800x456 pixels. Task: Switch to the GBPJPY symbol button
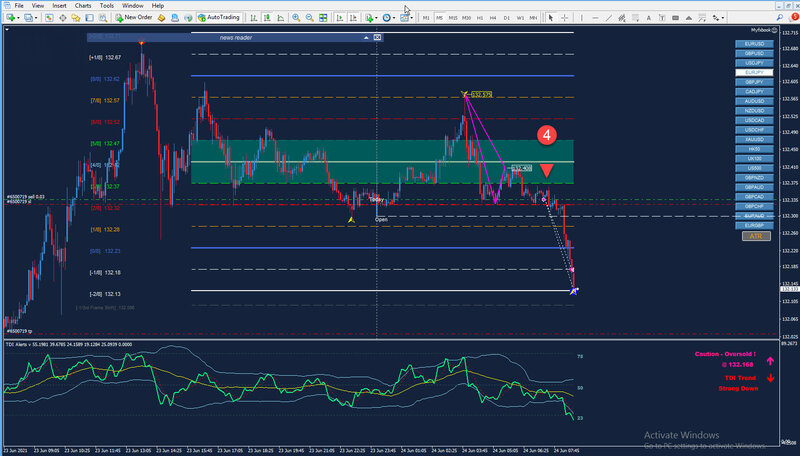click(x=754, y=82)
